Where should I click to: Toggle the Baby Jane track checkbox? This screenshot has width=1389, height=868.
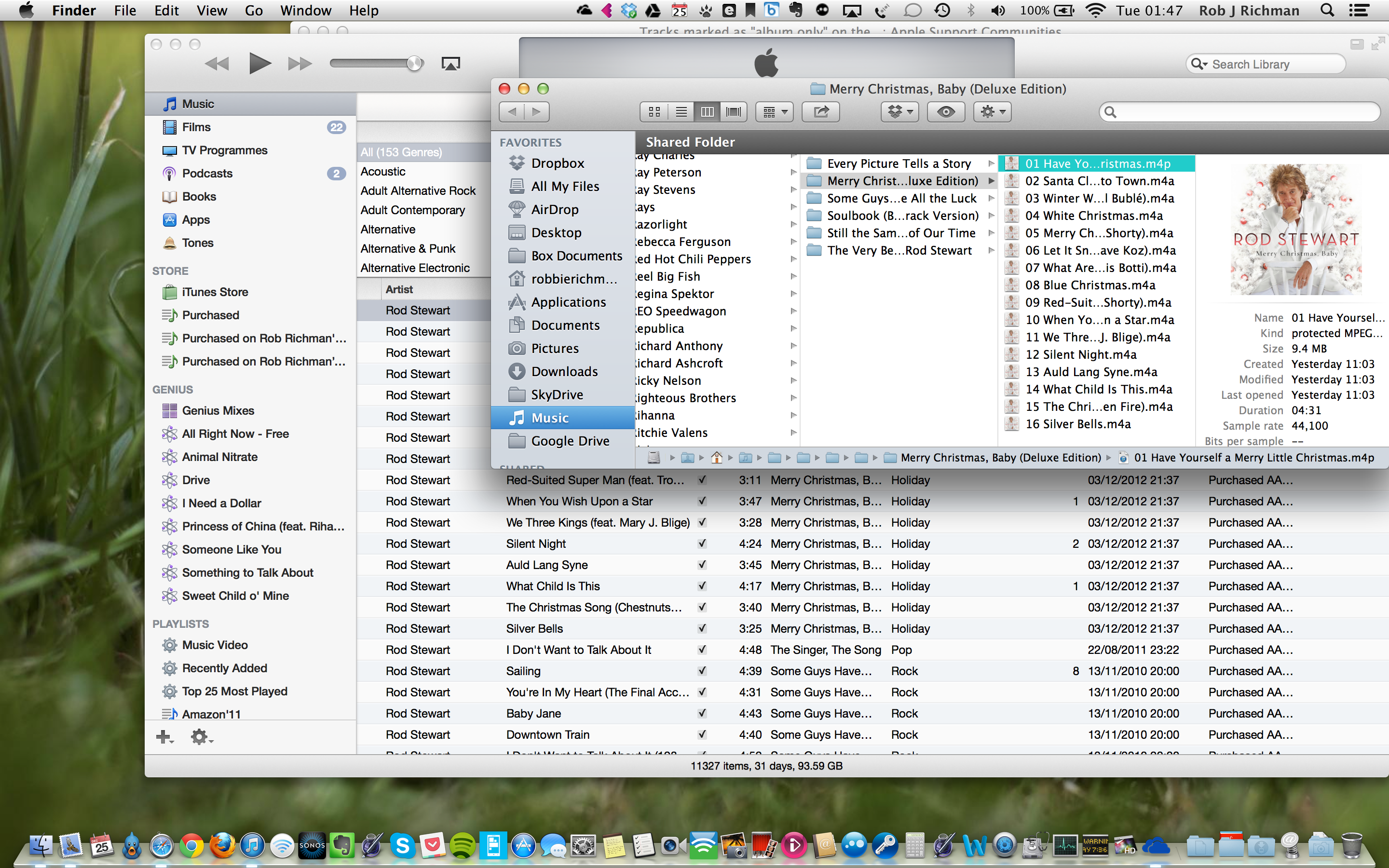tap(702, 713)
